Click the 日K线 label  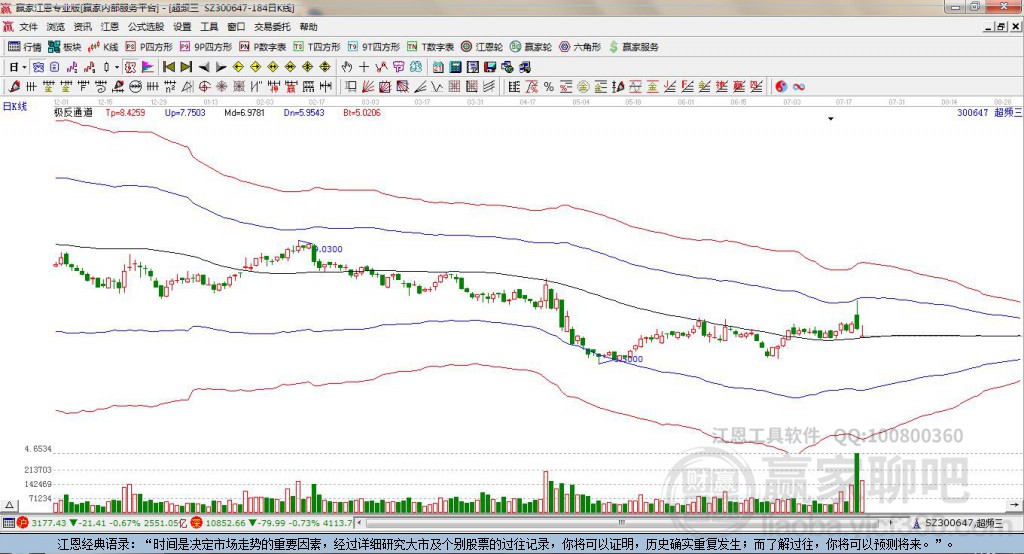coord(14,106)
